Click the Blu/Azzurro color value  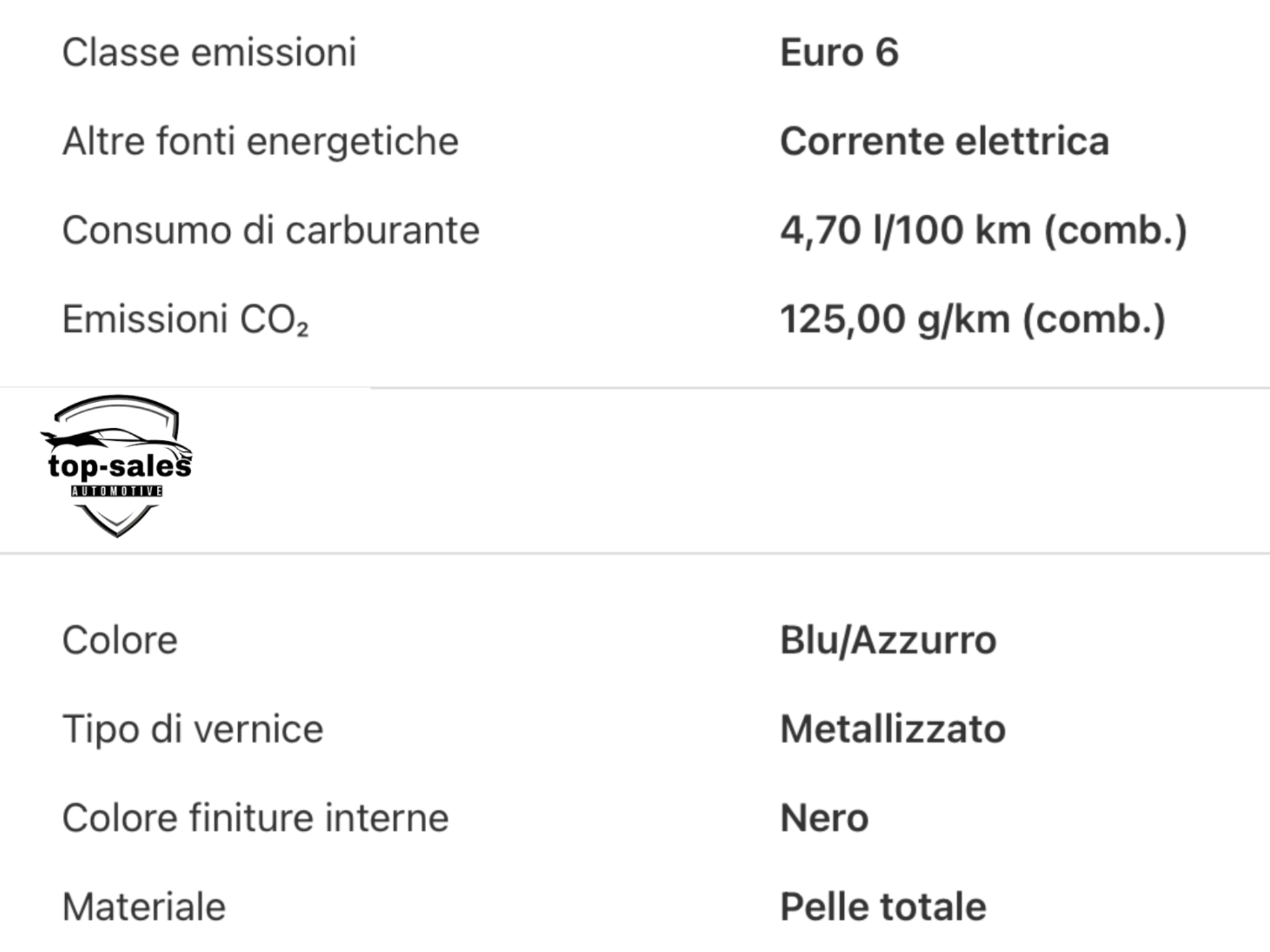(888, 640)
